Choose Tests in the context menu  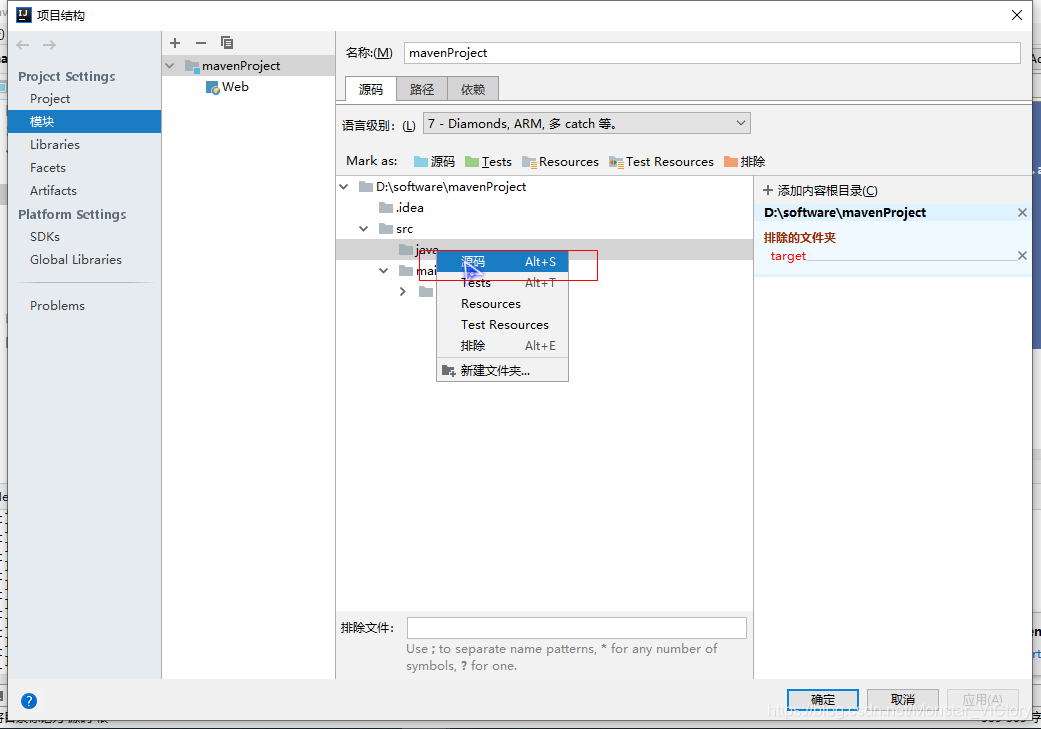(503, 283)
